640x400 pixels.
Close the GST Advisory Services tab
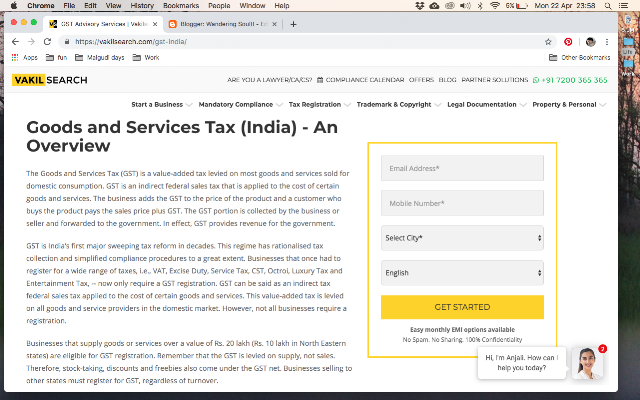click(155, 24)
